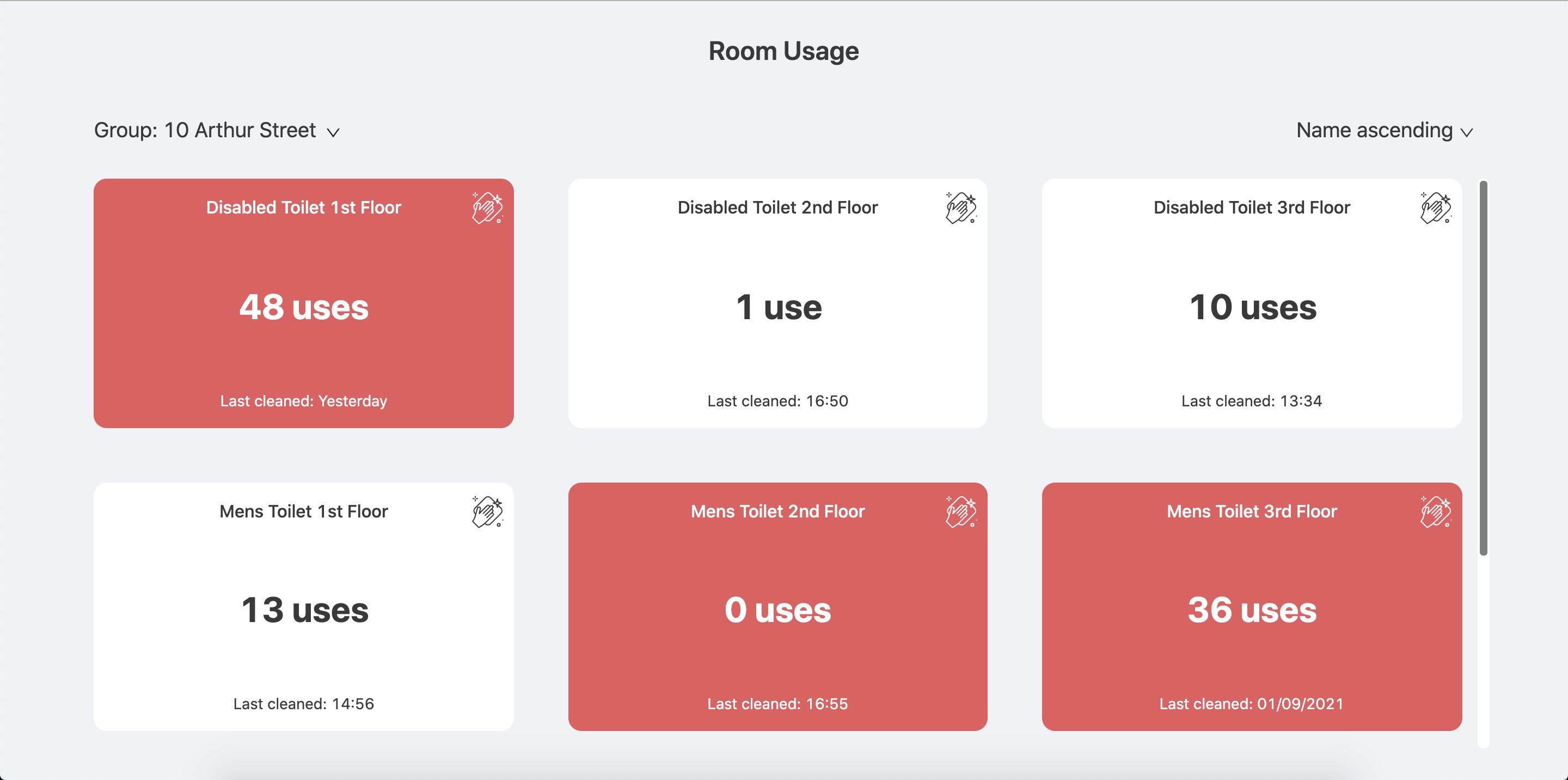
Task: Click the clean icon on Disabled Toilet 3rd Floor
Action: point(1435,208)
